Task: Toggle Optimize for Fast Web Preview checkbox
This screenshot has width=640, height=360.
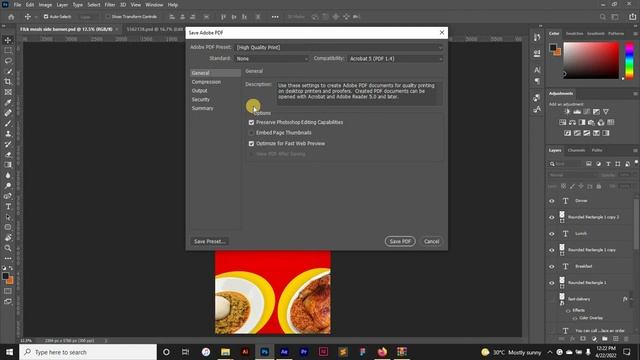Action: pyautogui.click(x=251, y=144)
